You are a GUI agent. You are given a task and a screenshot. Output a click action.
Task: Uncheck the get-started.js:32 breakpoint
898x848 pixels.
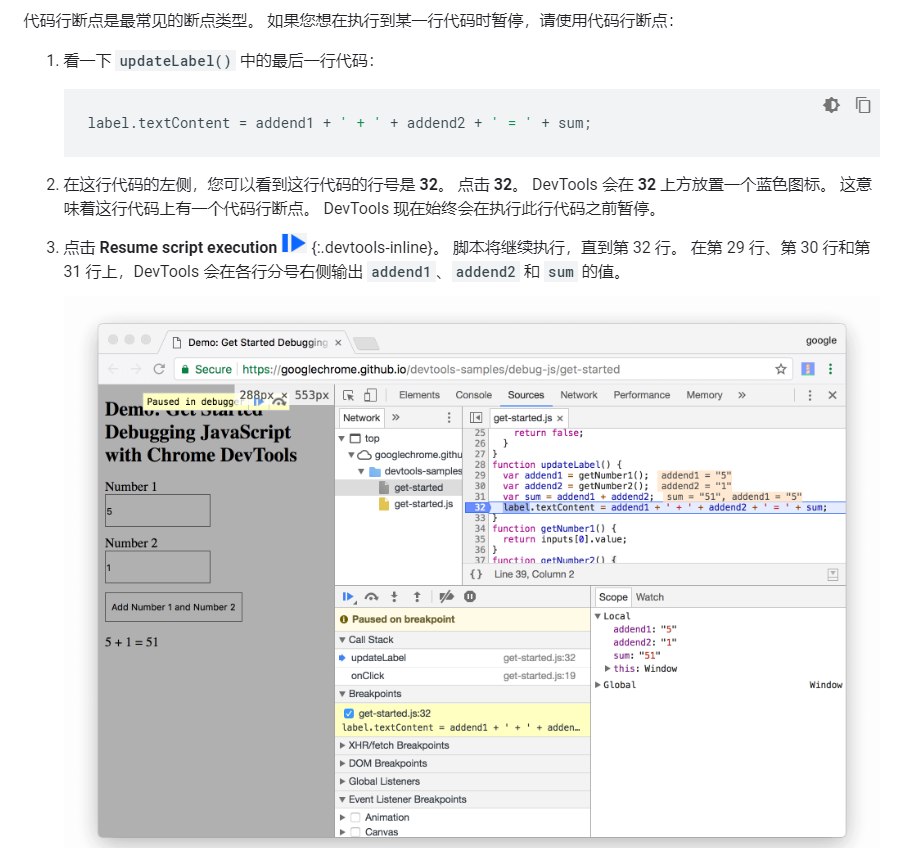348,713
